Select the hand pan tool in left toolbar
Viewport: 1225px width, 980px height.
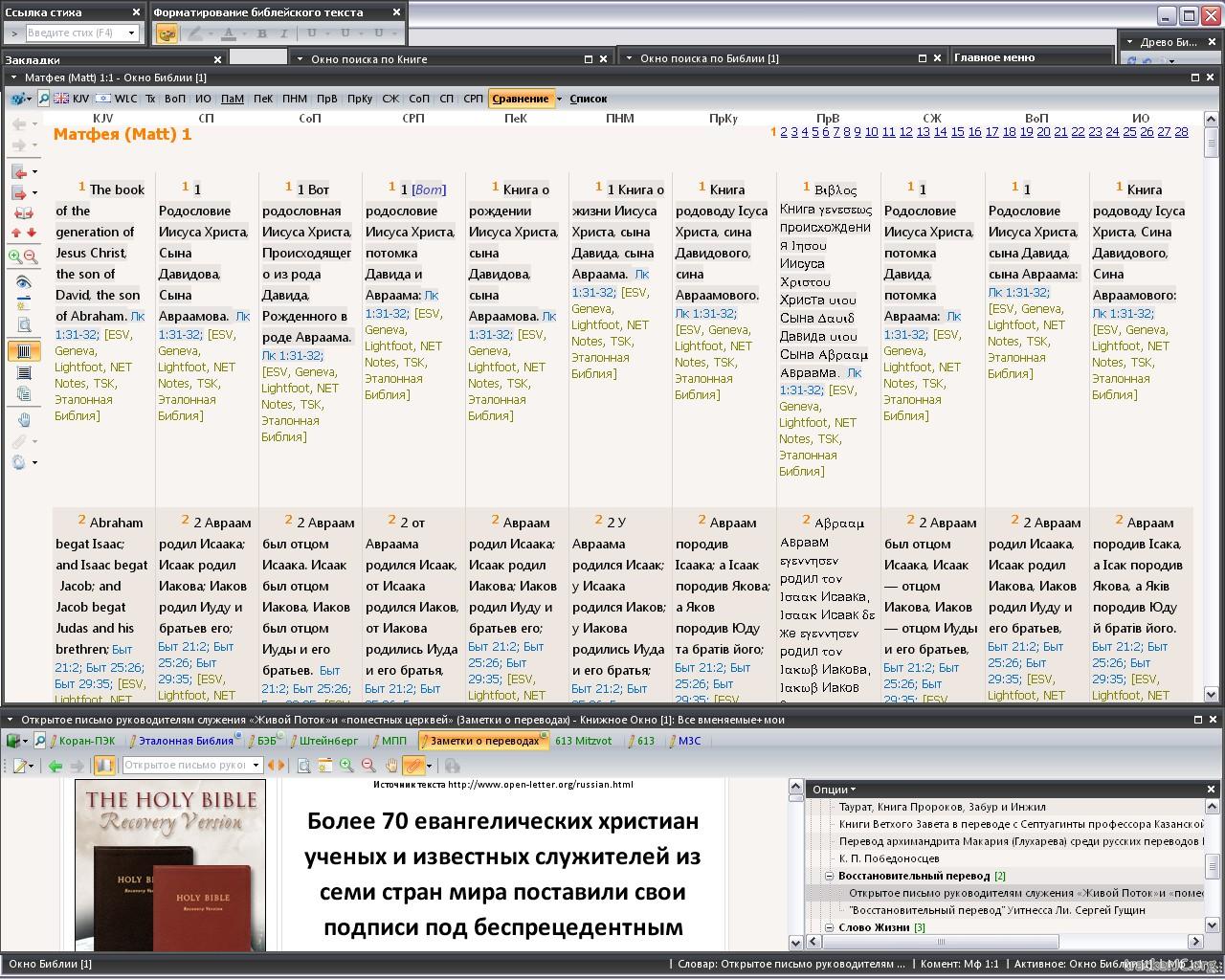pyautogui.click(x=24, y=420)
